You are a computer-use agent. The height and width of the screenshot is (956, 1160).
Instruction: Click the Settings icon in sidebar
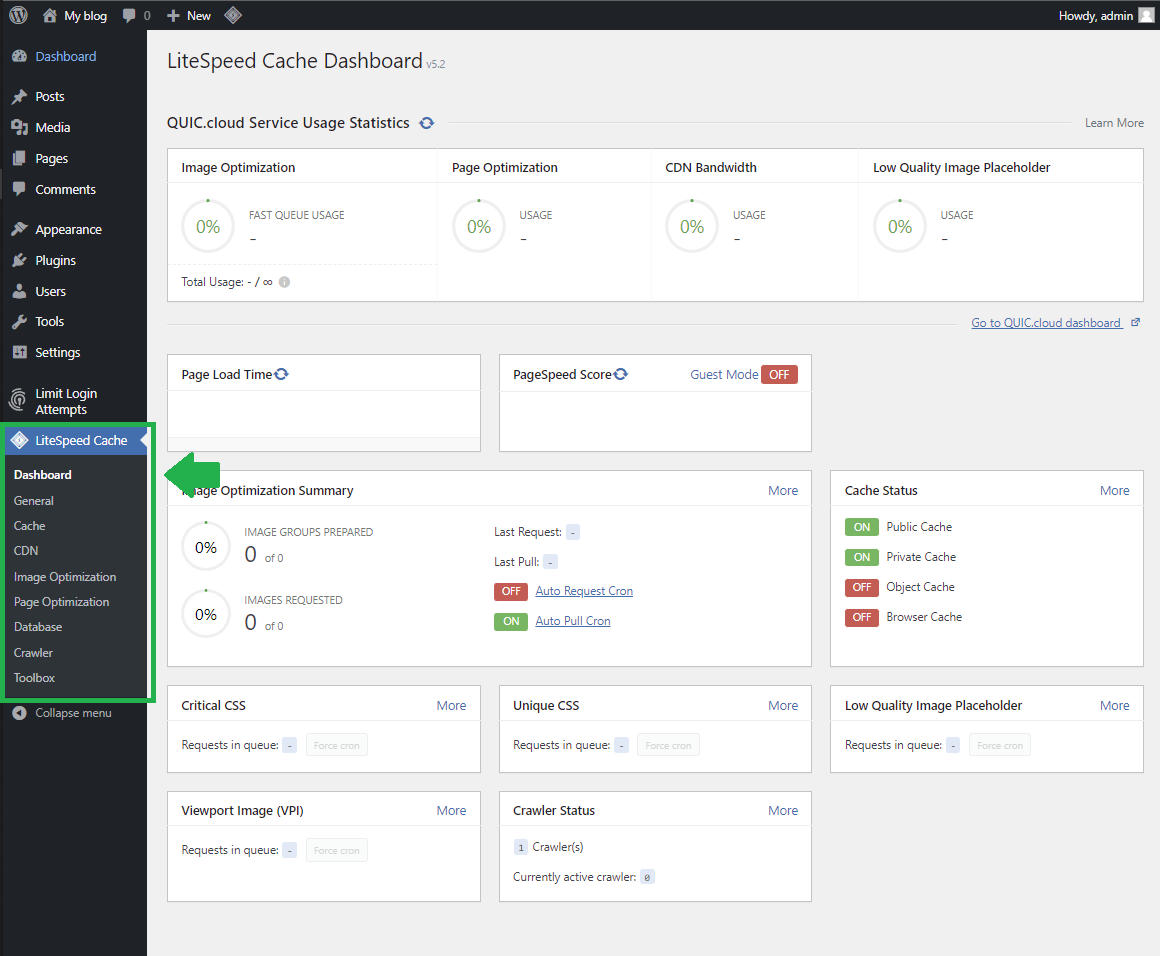tap(20, 352)
